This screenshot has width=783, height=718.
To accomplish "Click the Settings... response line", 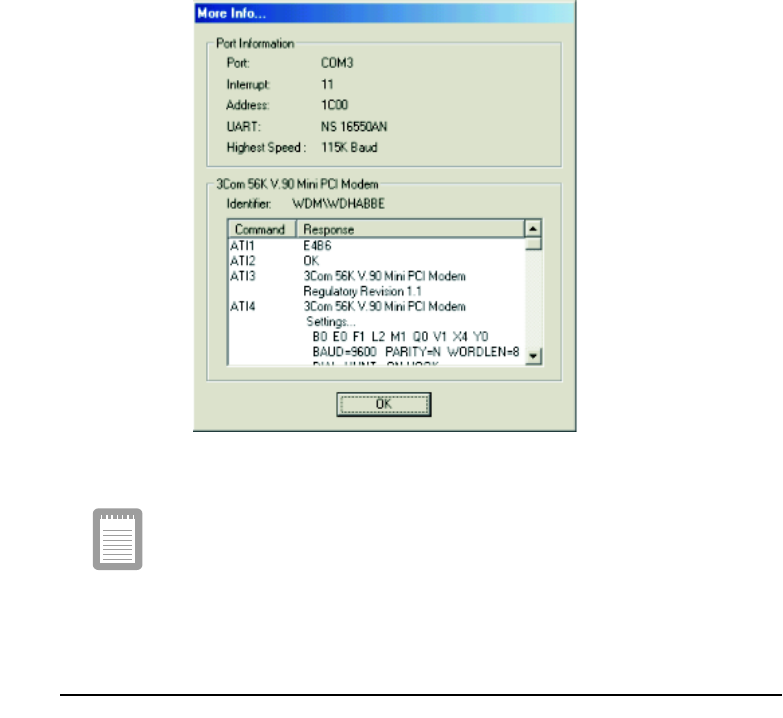I will [x=331, y=322].
